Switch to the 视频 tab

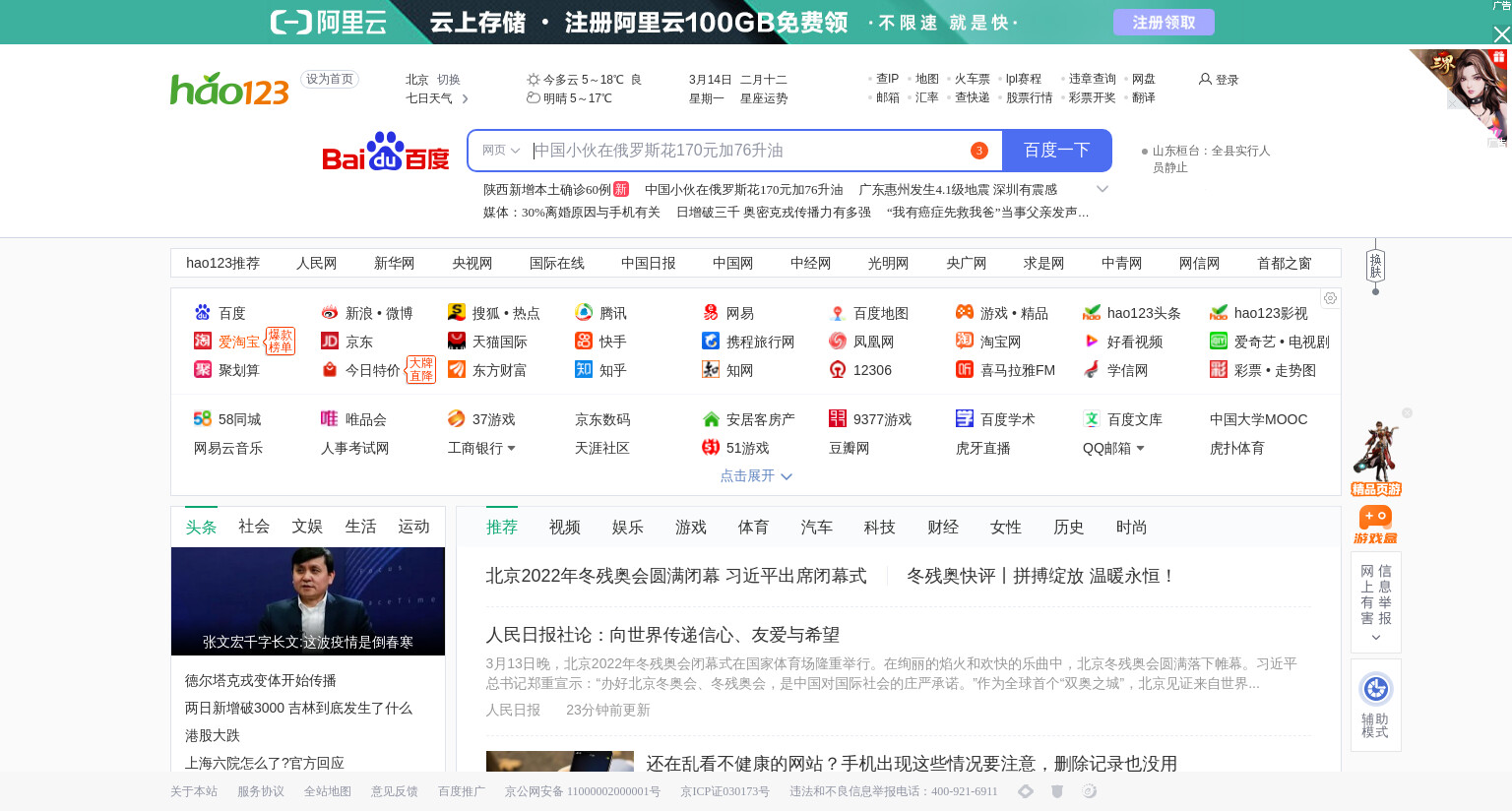pos(564,528)
